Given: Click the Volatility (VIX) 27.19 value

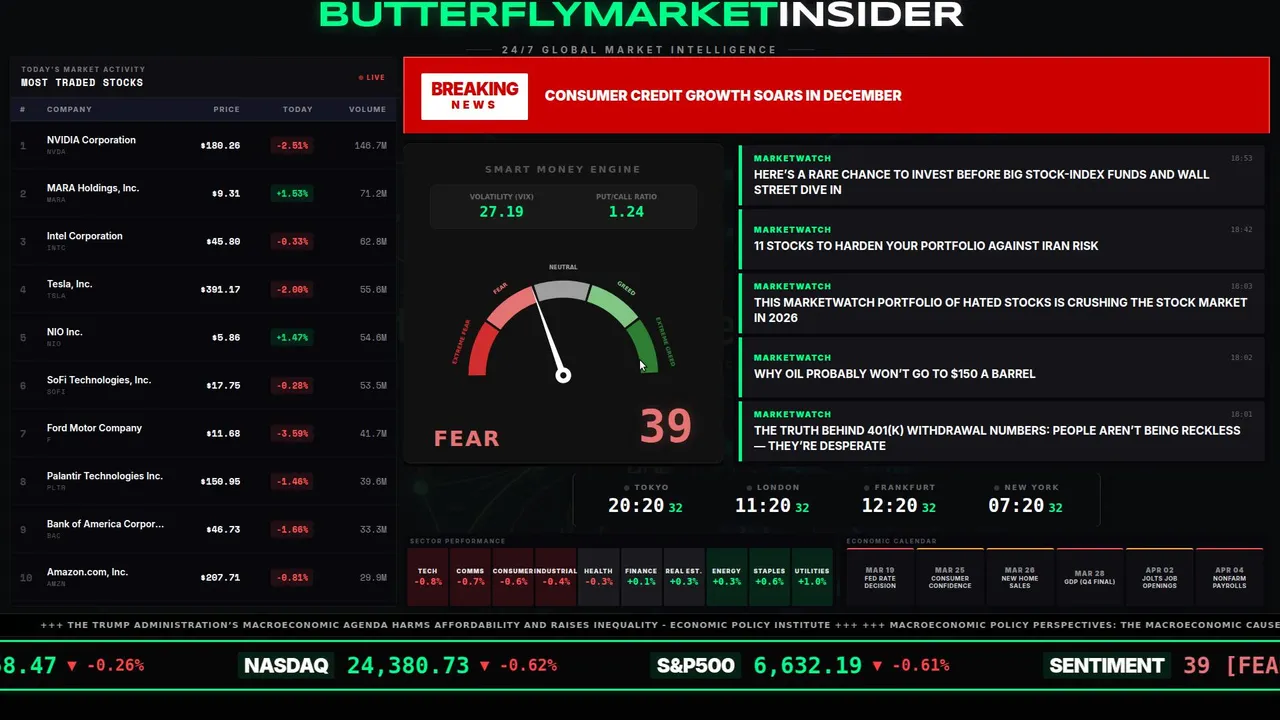Looking at the screenshot, I should 501,212.
